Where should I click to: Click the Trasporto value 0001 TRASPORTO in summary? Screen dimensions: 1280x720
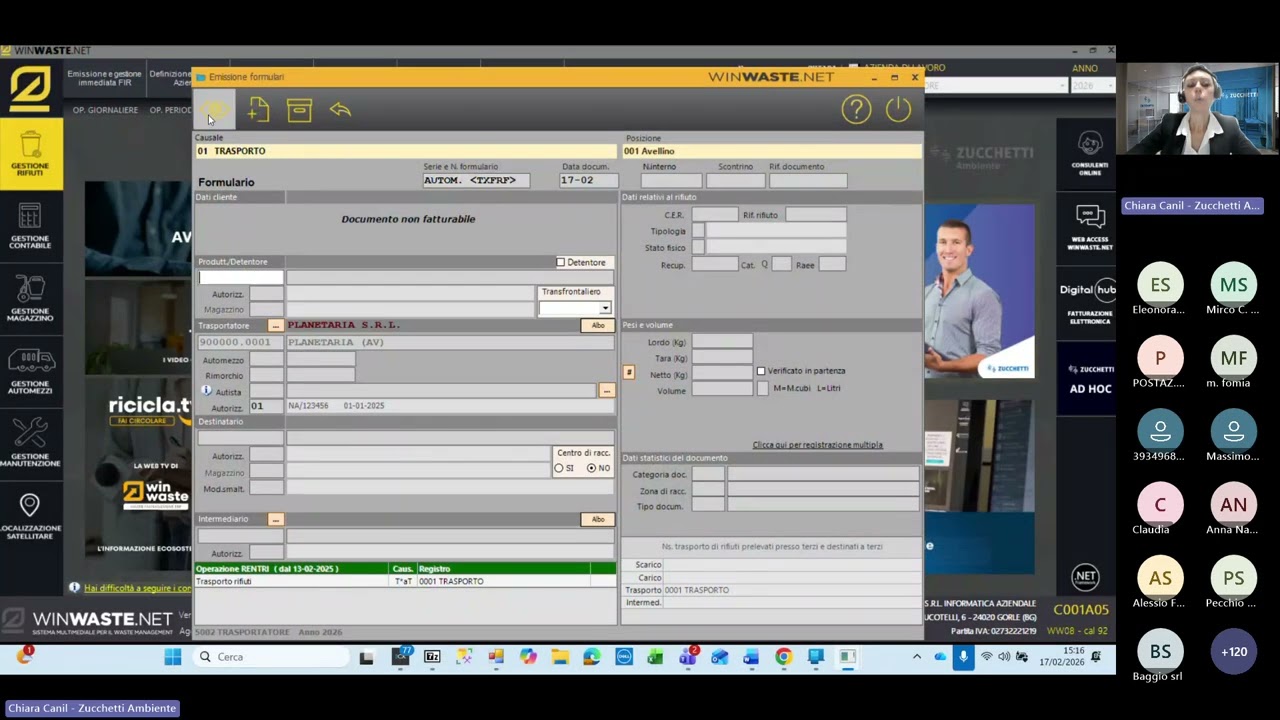pos(697,590)
